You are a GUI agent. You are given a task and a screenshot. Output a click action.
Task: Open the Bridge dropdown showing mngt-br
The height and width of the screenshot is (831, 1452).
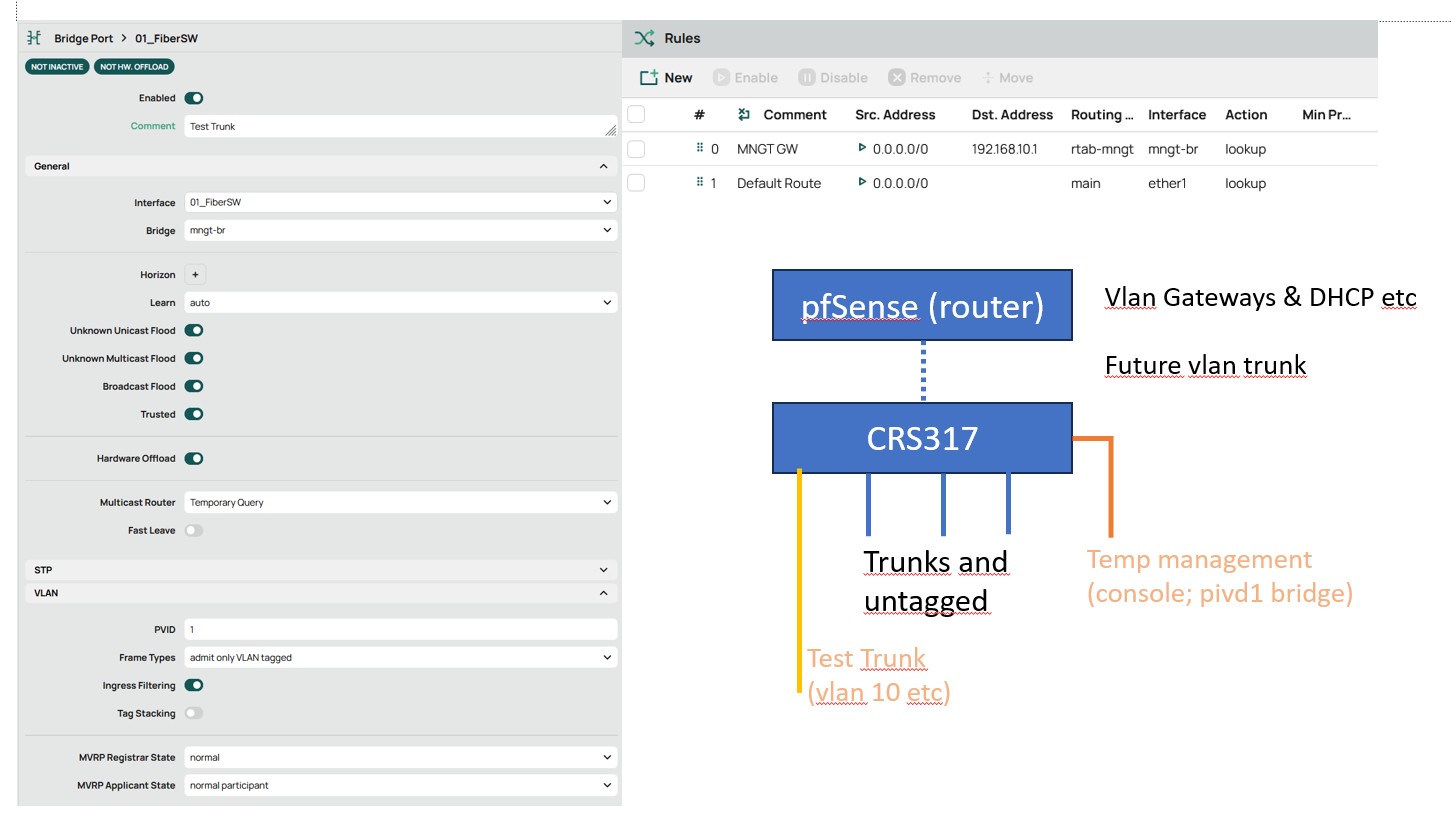point(401,230)
